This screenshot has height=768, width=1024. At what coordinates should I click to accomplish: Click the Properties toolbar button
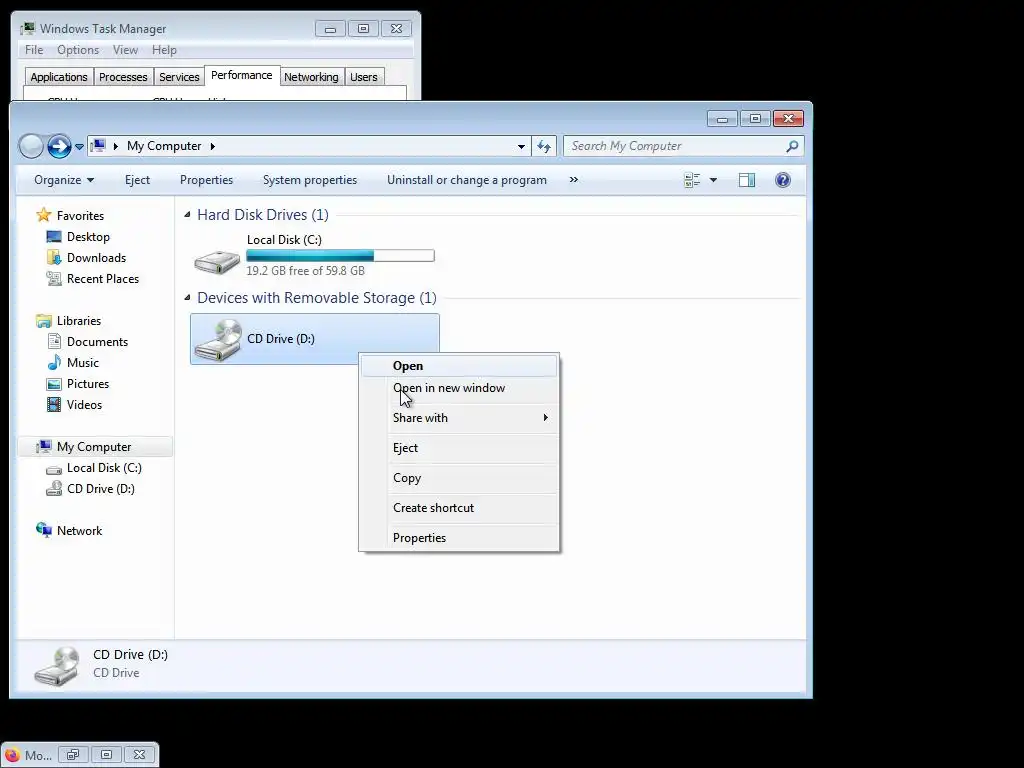[206, 180]
